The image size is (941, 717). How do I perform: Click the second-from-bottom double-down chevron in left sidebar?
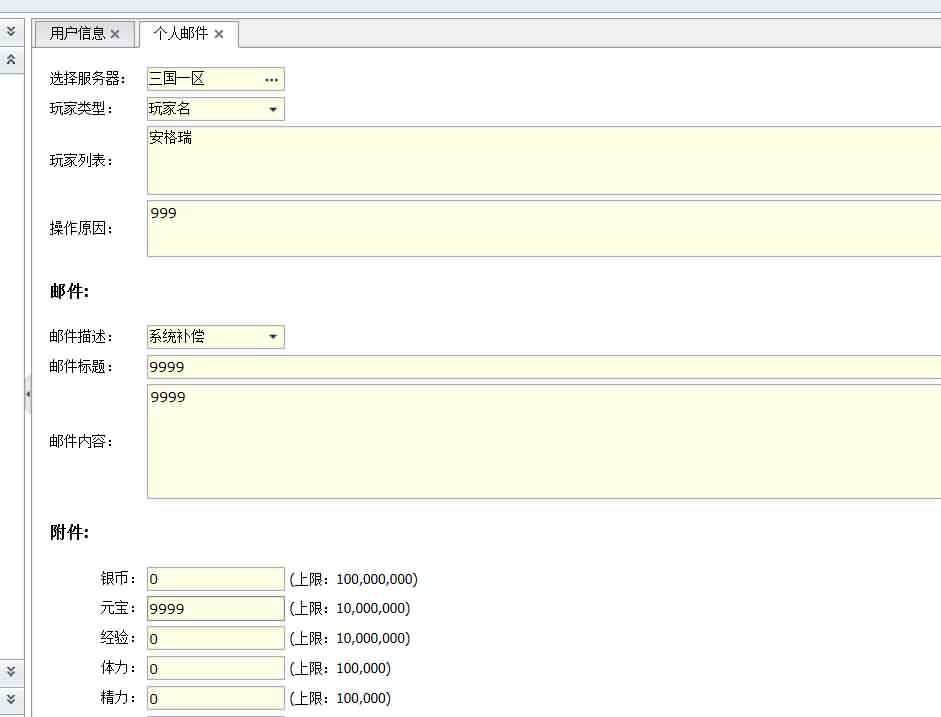click(x=11, y=670)
